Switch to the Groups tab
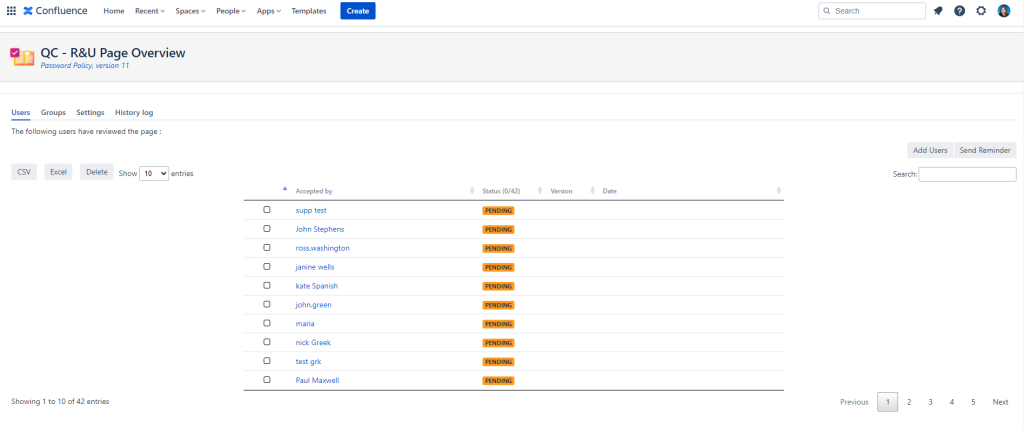Screen dimensions: 1024x431 53,112
